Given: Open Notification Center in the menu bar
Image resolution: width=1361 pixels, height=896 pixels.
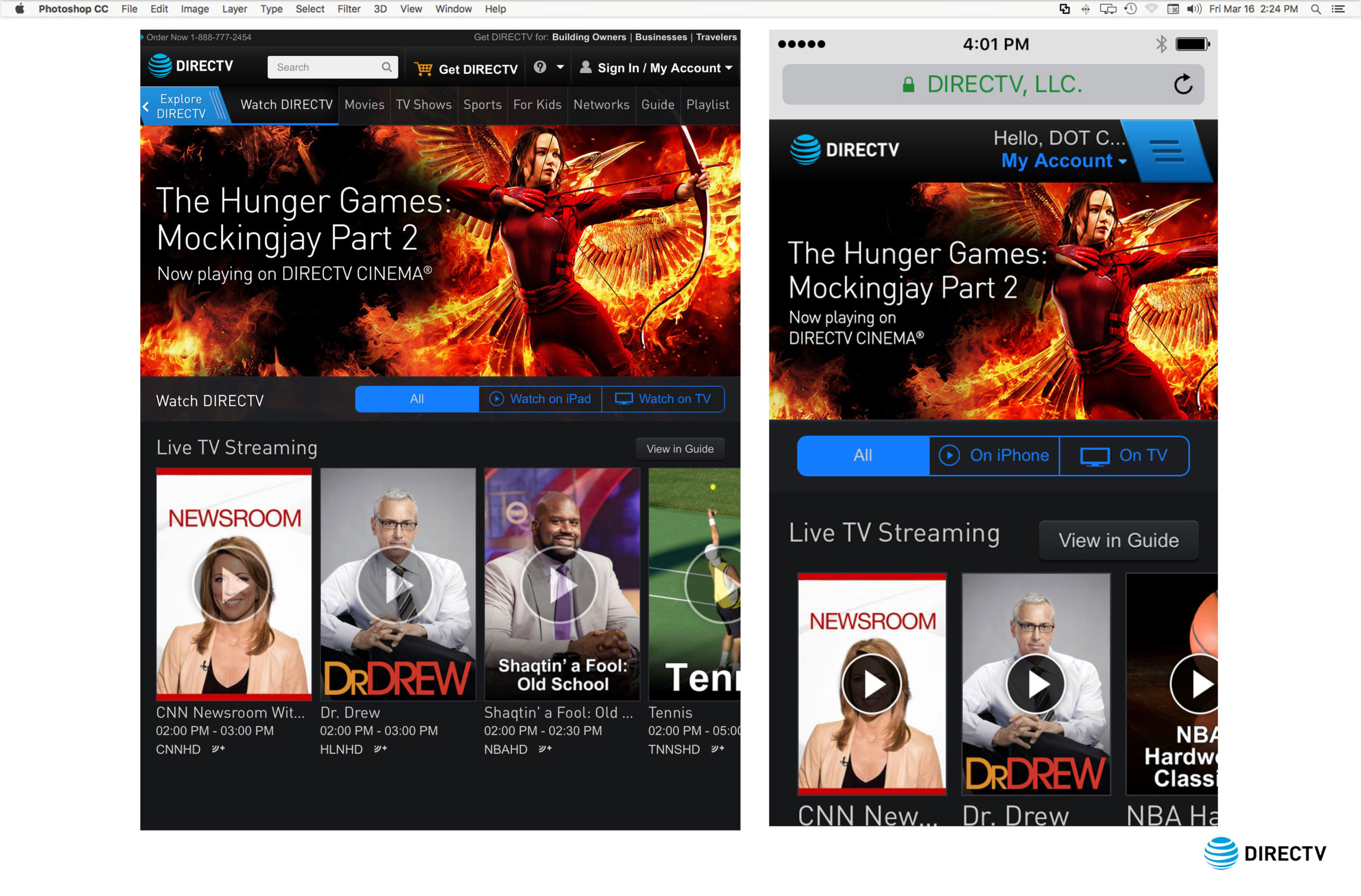Looking at the screenshot, I should tap(1338, 9).
